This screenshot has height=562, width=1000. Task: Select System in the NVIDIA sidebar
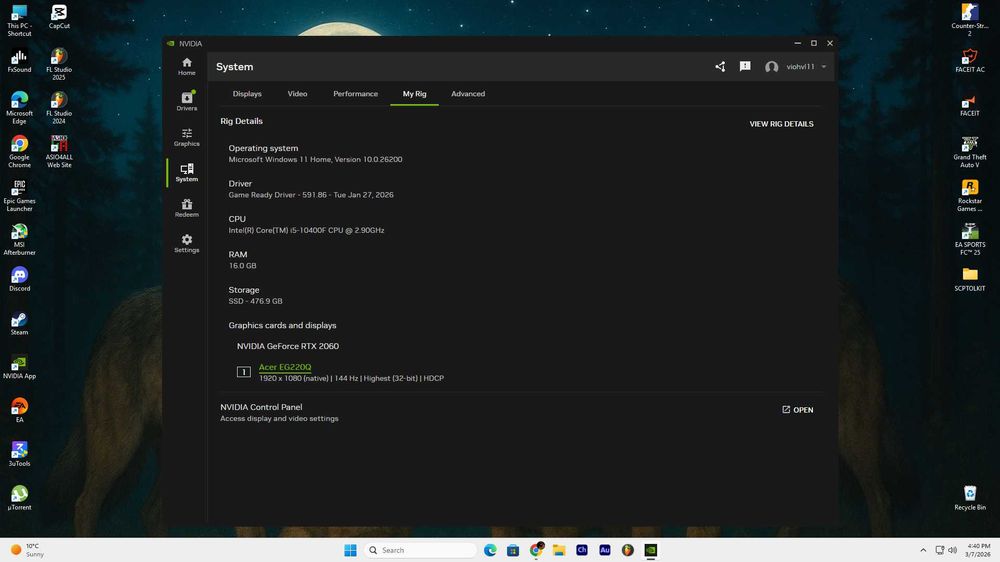click(186, 172)
